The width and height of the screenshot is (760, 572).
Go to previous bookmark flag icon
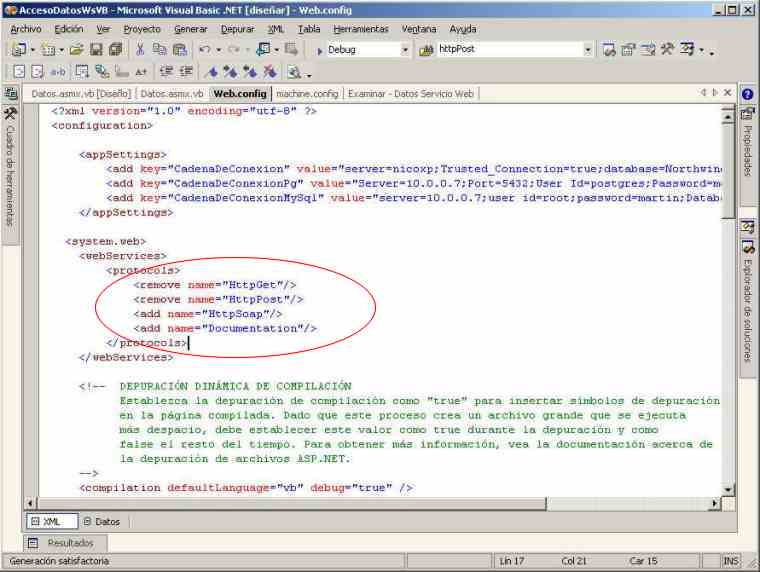coord(250,72)
